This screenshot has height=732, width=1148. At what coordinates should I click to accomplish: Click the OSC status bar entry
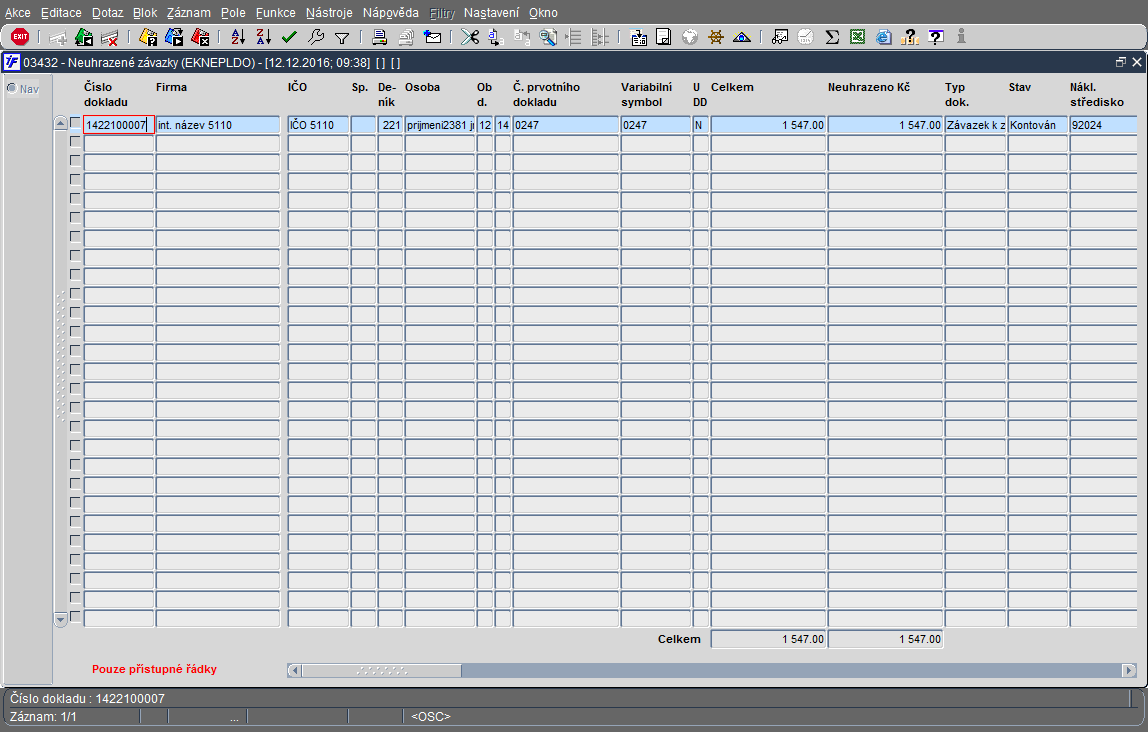pos(430,717)
